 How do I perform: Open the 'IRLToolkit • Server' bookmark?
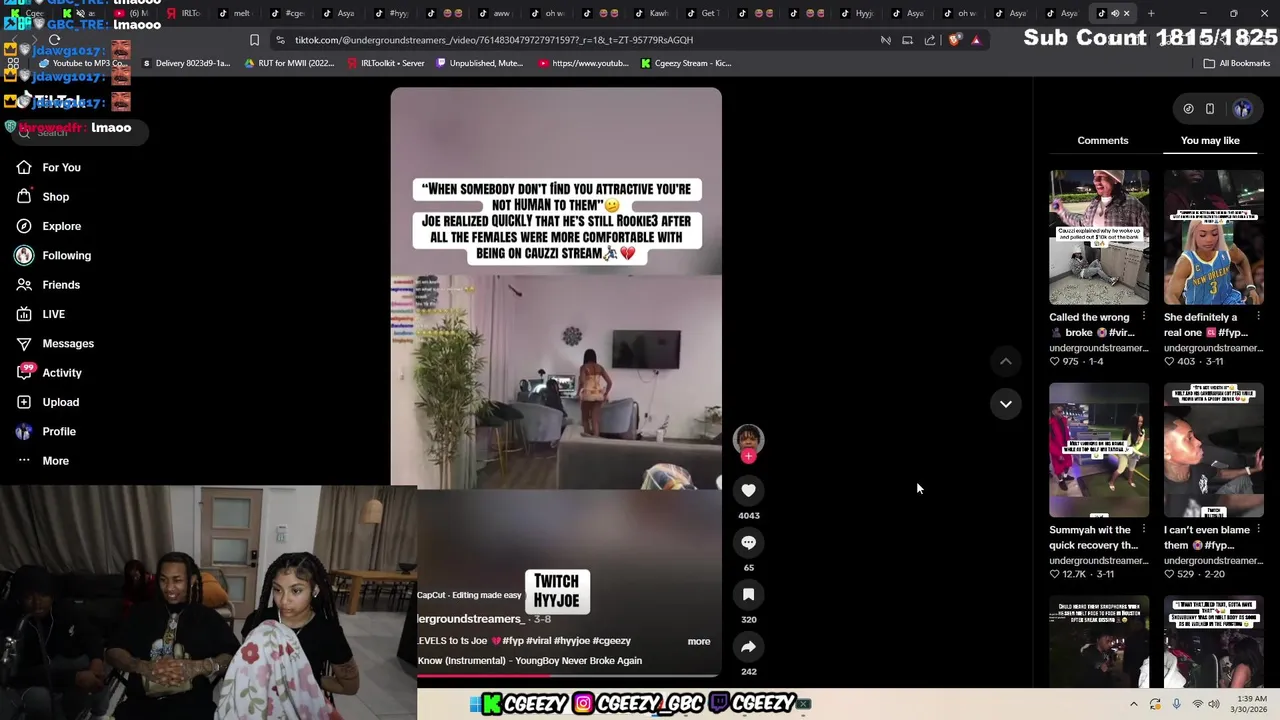coord(385,63)
